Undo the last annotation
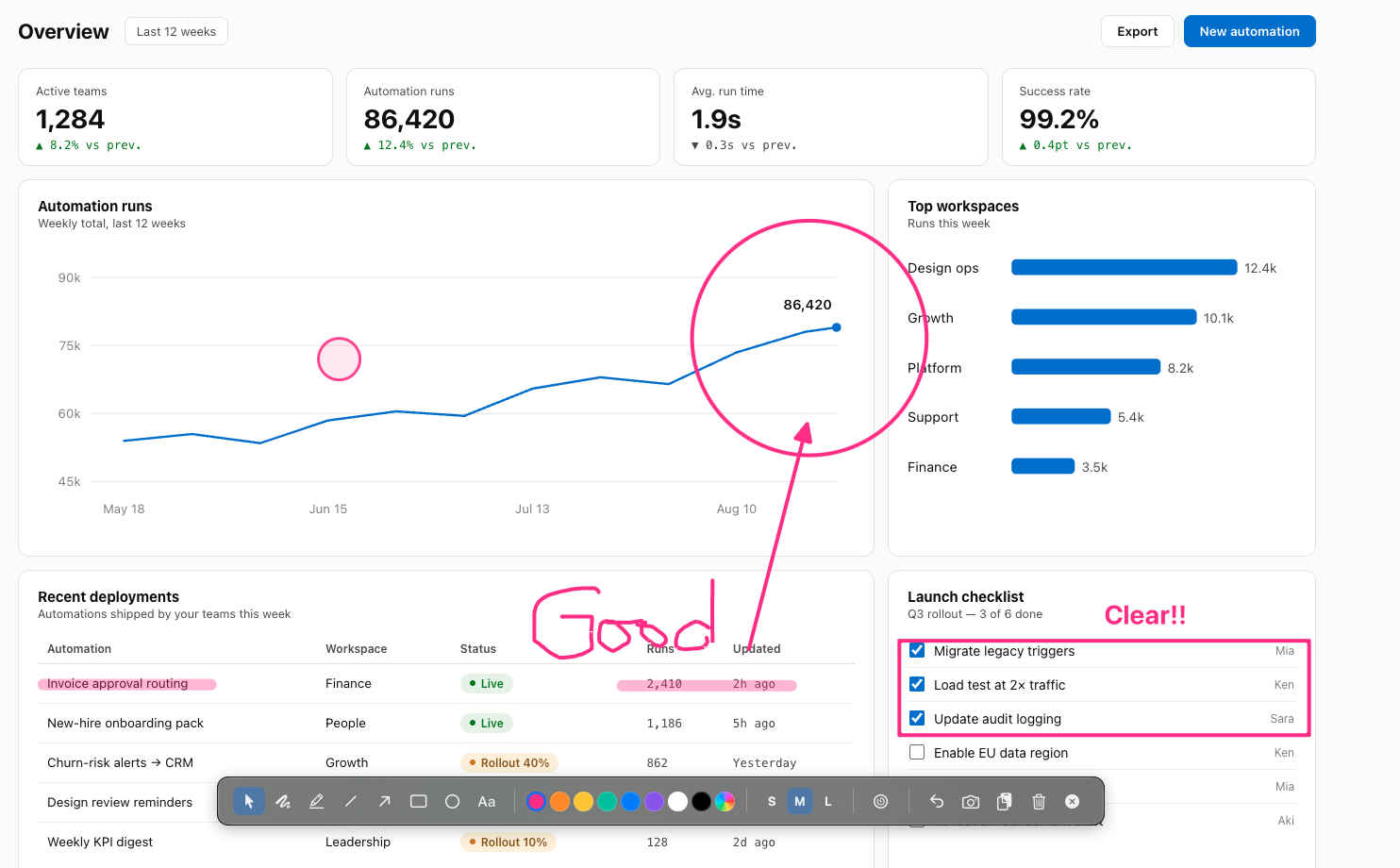 [x=937, y=801]
